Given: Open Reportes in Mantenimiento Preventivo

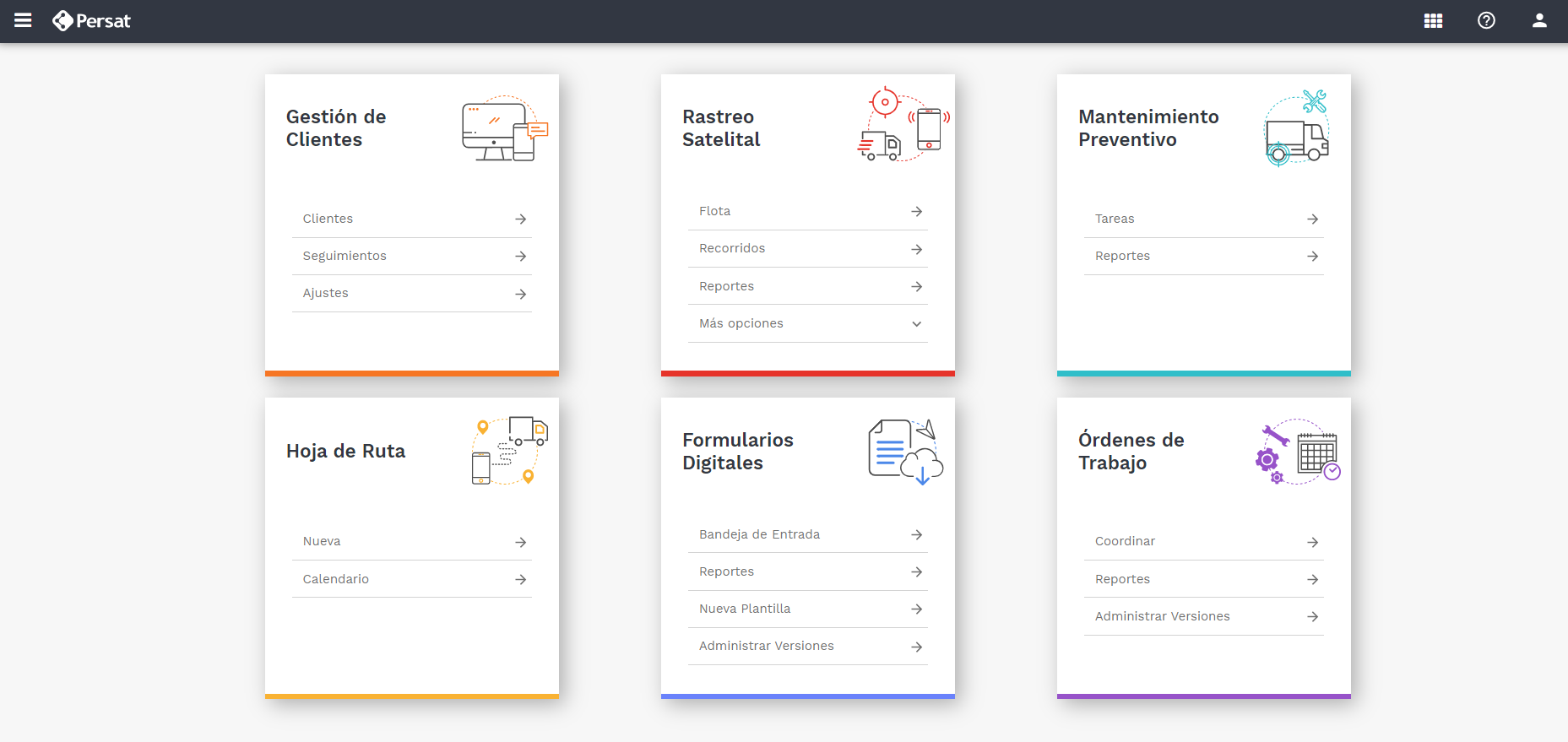Looking at the screenshot, I should tap(1204, 256).
